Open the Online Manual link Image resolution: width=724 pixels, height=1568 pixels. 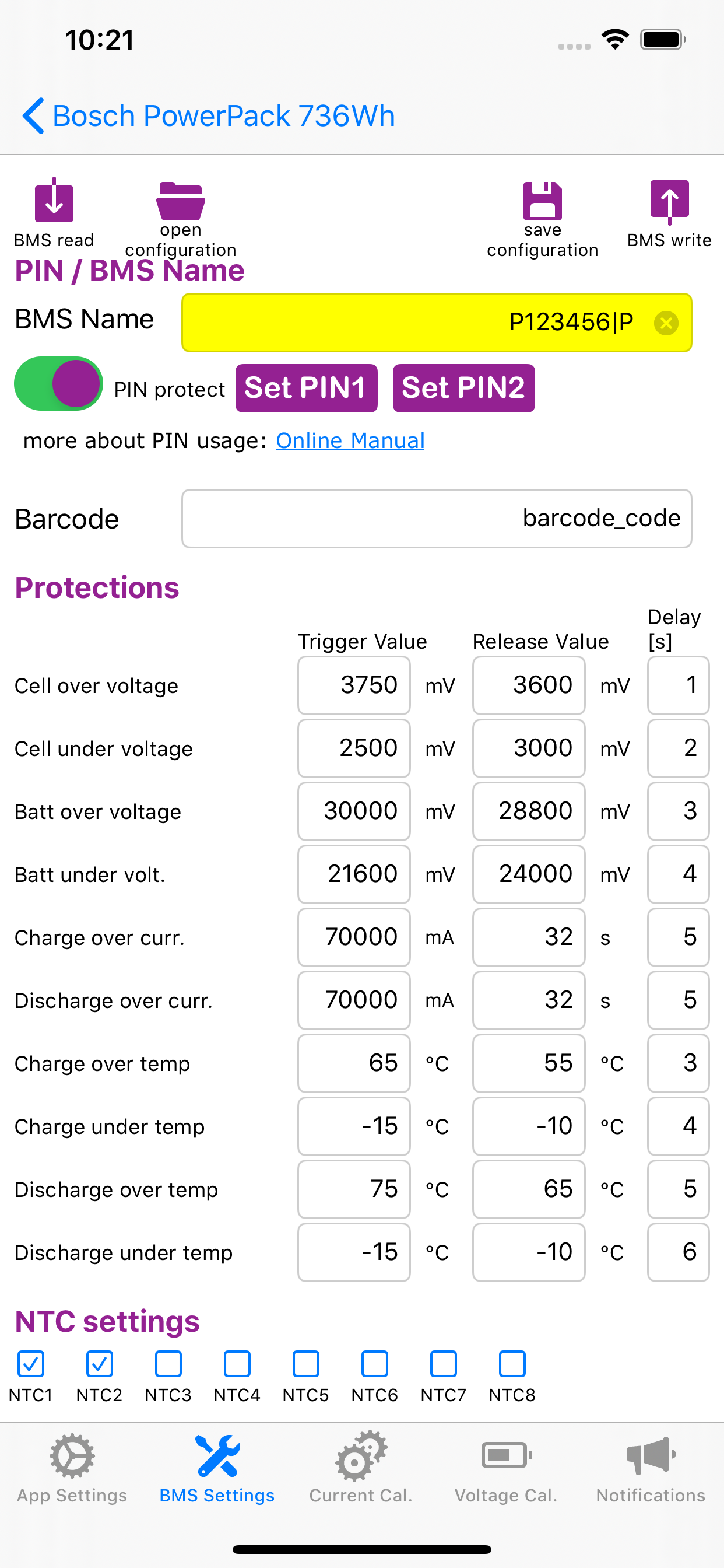coord(350,440)
